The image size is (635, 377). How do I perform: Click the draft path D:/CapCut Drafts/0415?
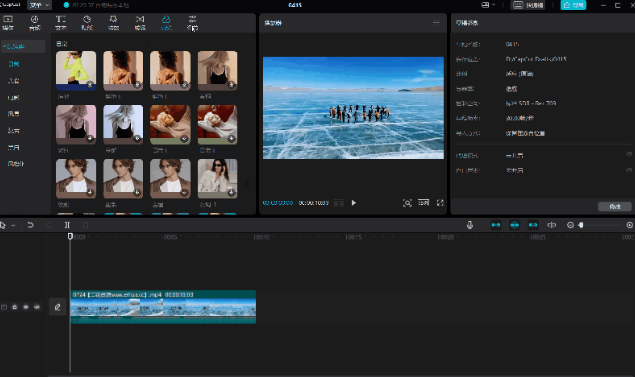tap(536, 59)
